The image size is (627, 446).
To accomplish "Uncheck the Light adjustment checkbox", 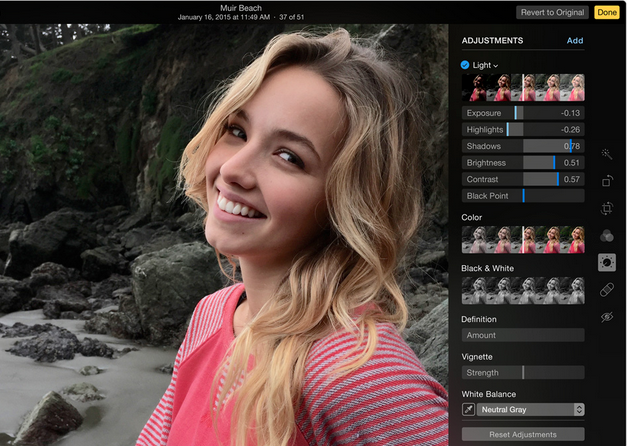I will click(x=465, y=65).
